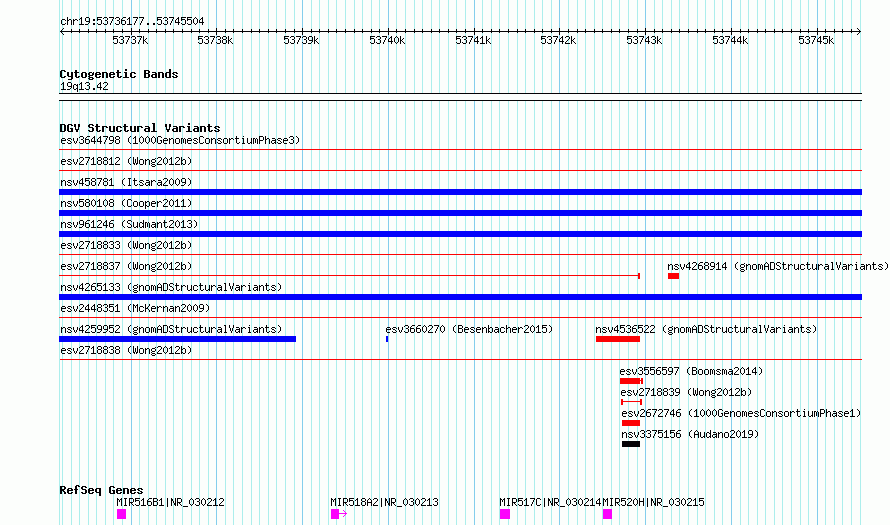Open the esv3644798 (1000GenomesConsortiumPhase3) label

180,140
